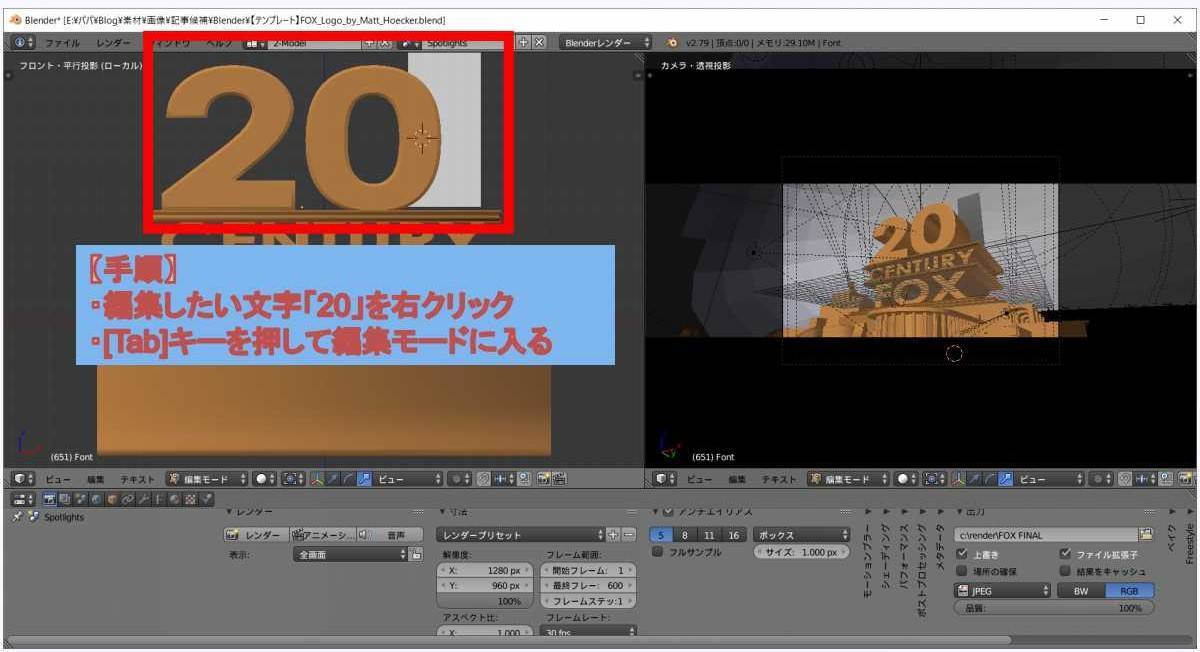The width and height of the screenshot is (1200, 652).
Task: Open the ファイル menu in top bar
Action: 62,43
